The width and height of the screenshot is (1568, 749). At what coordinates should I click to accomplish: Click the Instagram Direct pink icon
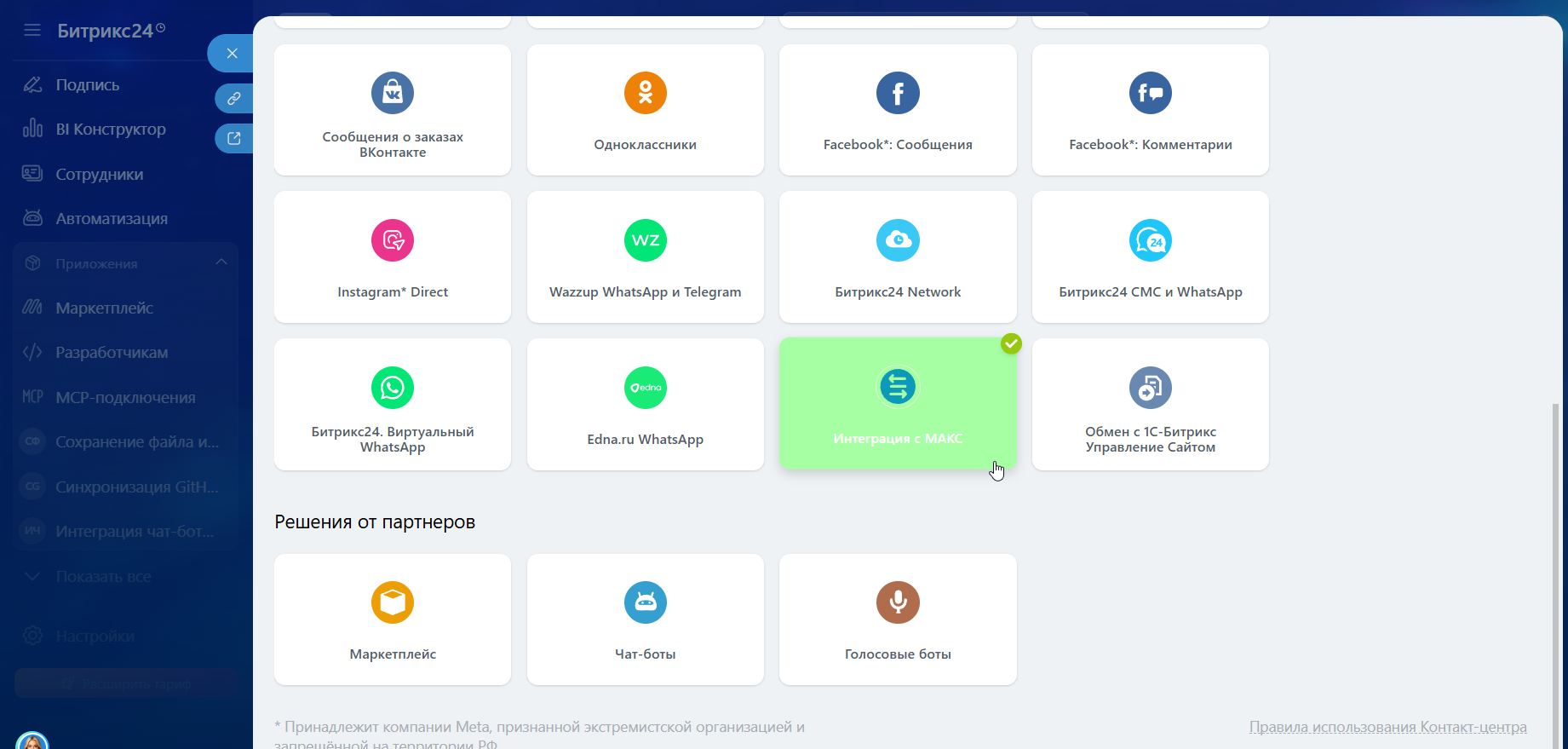point(393,240)
